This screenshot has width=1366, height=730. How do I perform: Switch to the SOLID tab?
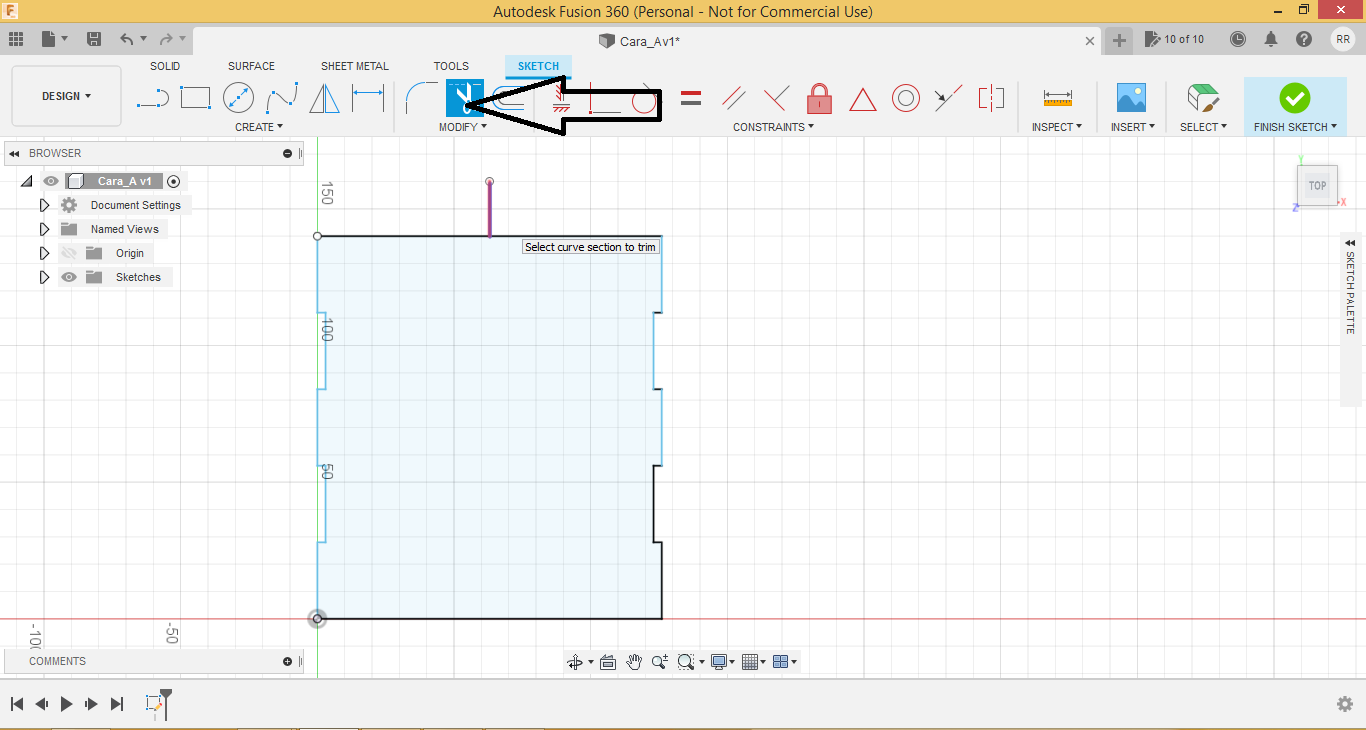(165, 66)
